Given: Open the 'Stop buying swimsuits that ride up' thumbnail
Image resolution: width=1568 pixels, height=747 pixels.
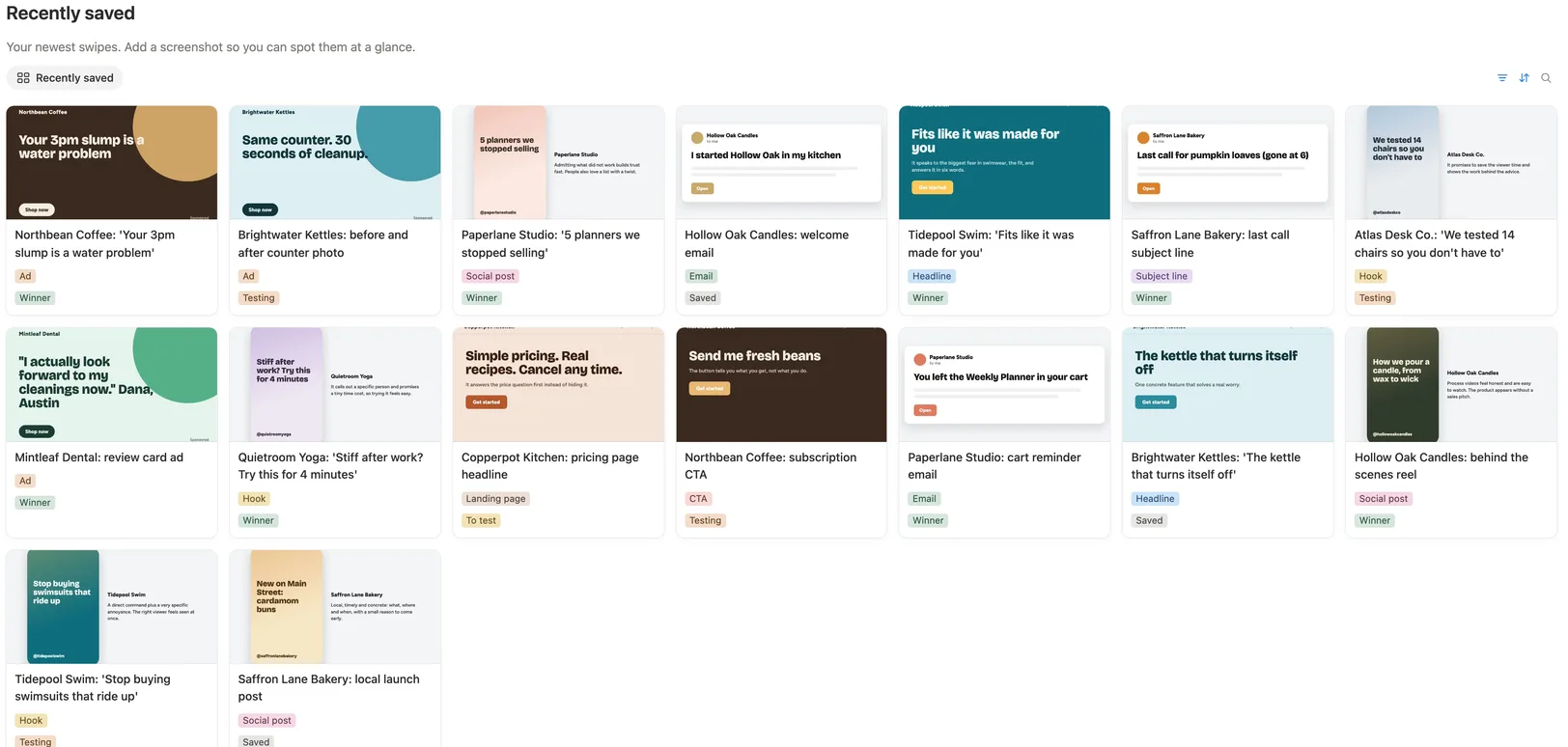Looking at the screenshot, I should point(112,606).
